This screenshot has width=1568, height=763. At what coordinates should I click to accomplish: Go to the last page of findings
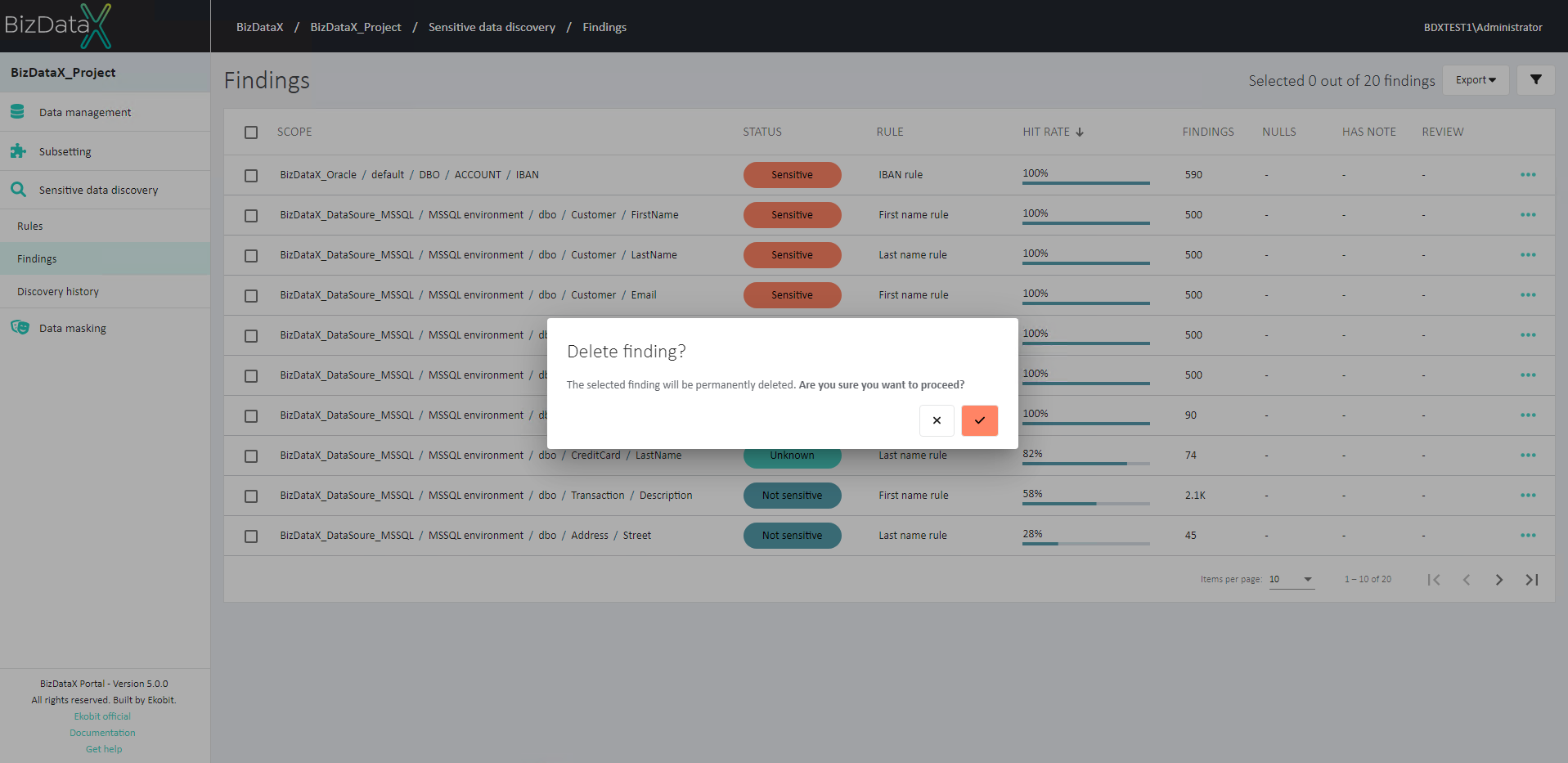(1532, 580)
